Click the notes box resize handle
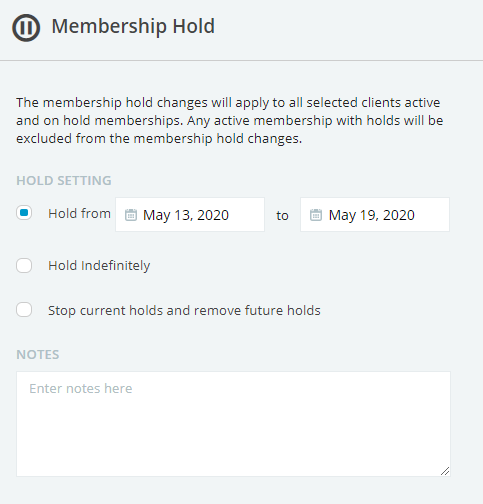This screenshot has height=504, width=483. [445, 471]
